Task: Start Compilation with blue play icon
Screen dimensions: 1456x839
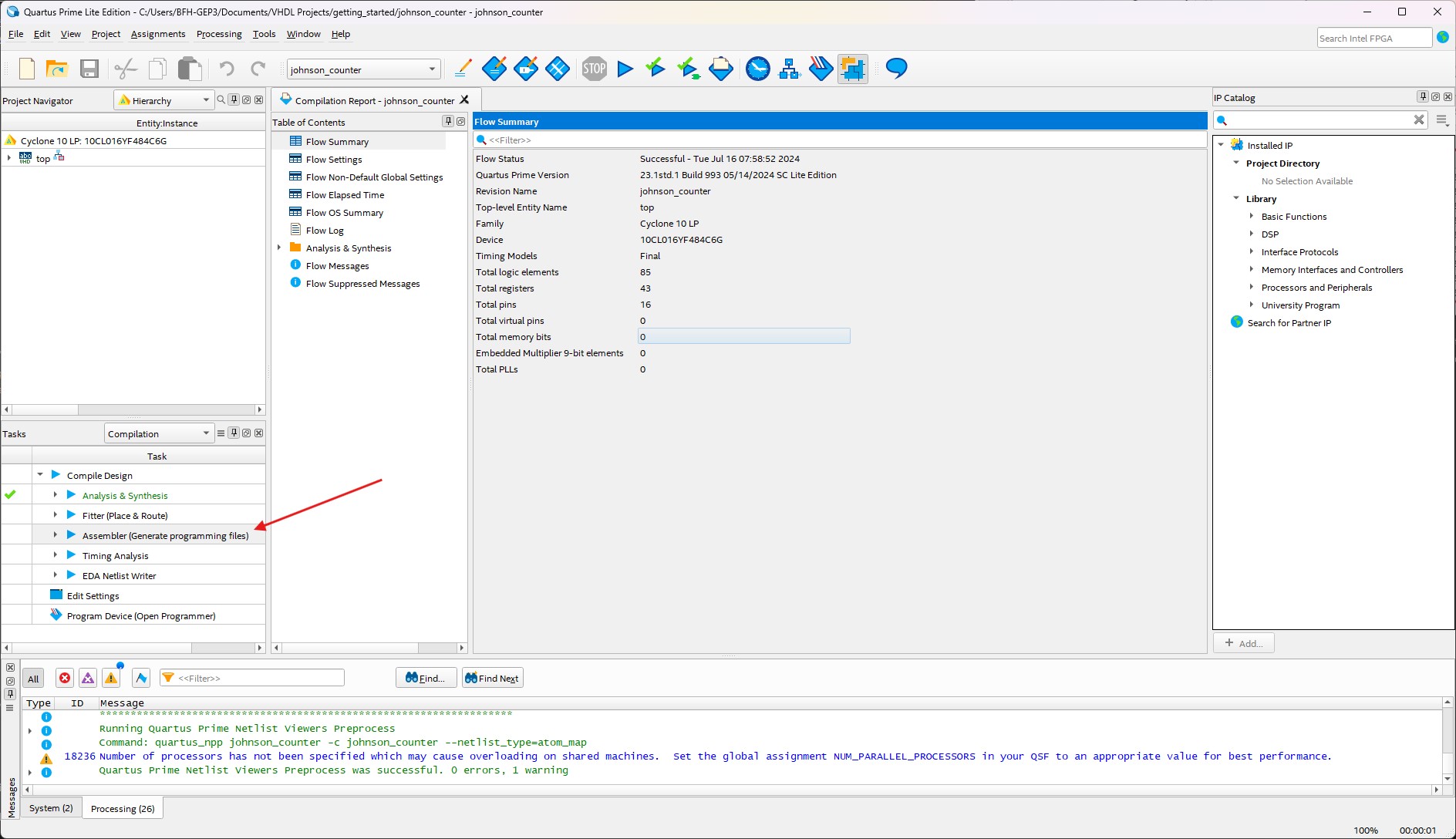Action: coord(625,69)
